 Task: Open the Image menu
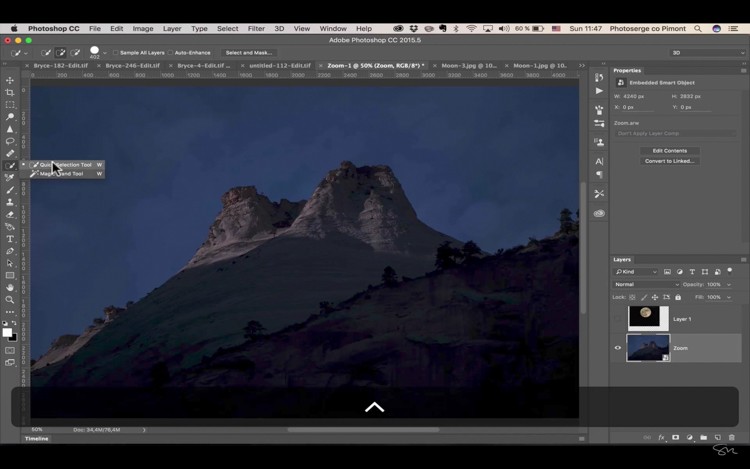coord(143,29)
